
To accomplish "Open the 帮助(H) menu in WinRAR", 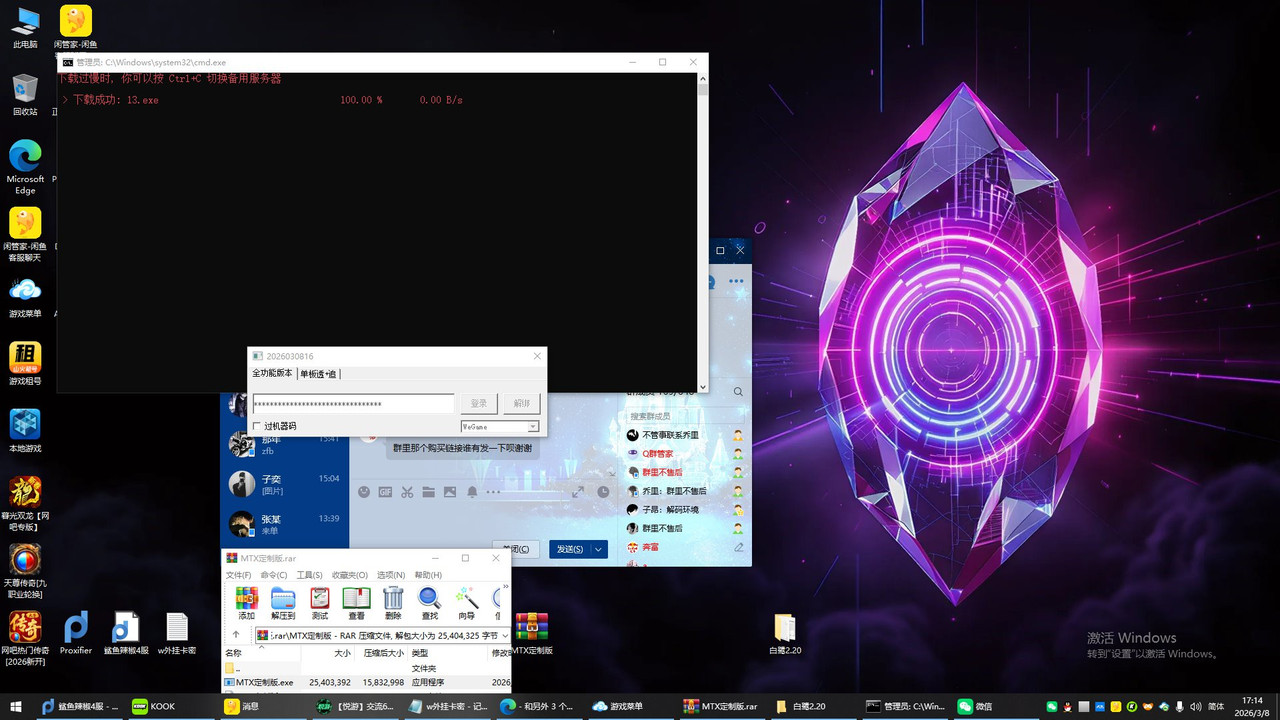I will 428,575.
